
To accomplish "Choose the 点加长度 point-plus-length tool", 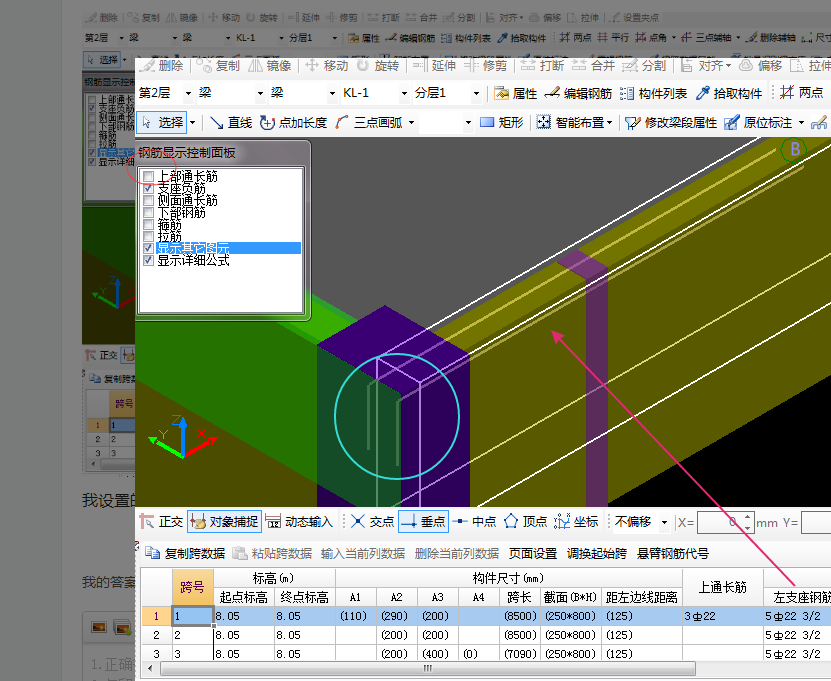I will (293, 123).
